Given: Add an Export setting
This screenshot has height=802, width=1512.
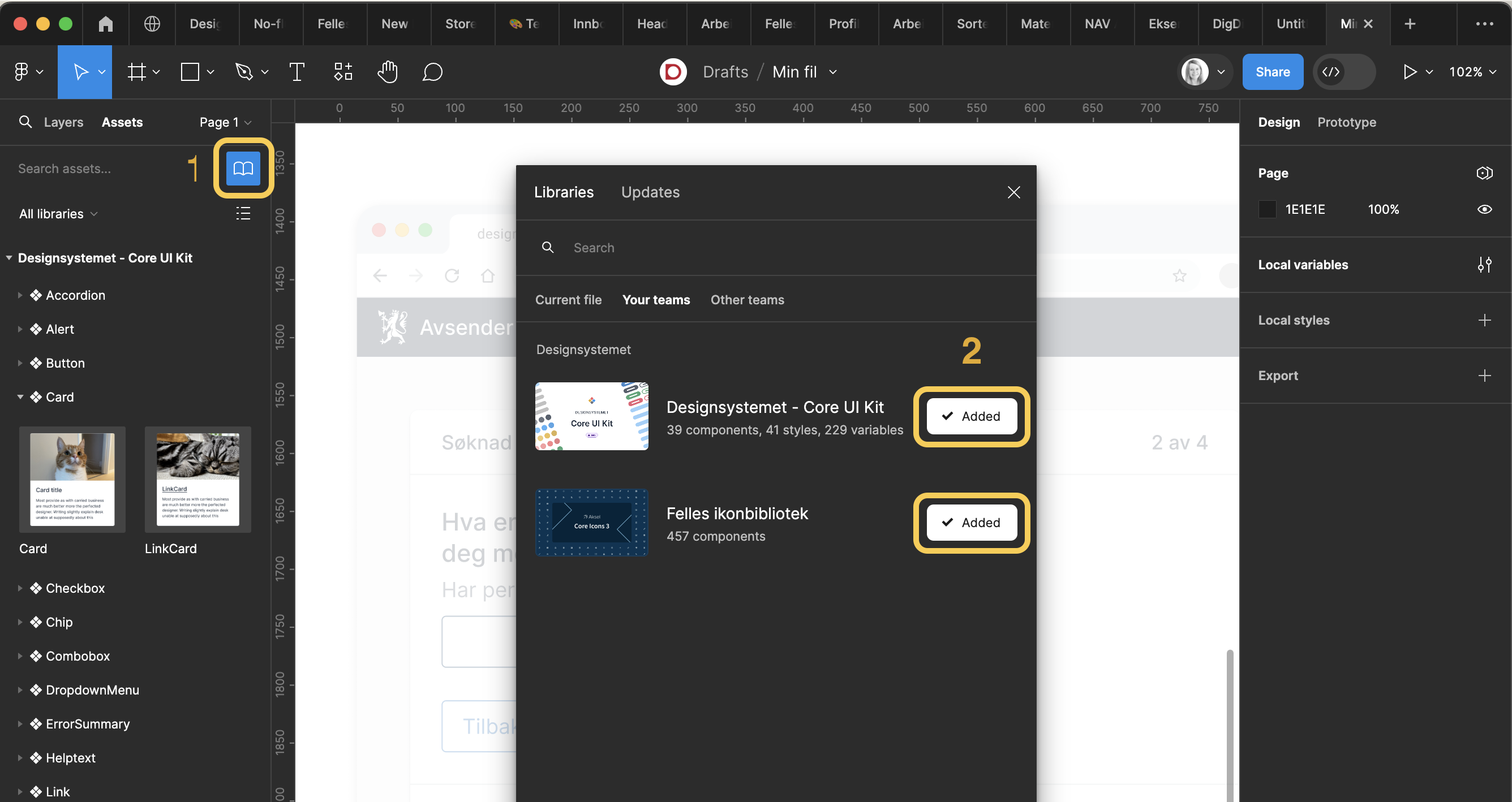Looking at the screenshot, I should pyautogui.click(x=1484, y=376).
